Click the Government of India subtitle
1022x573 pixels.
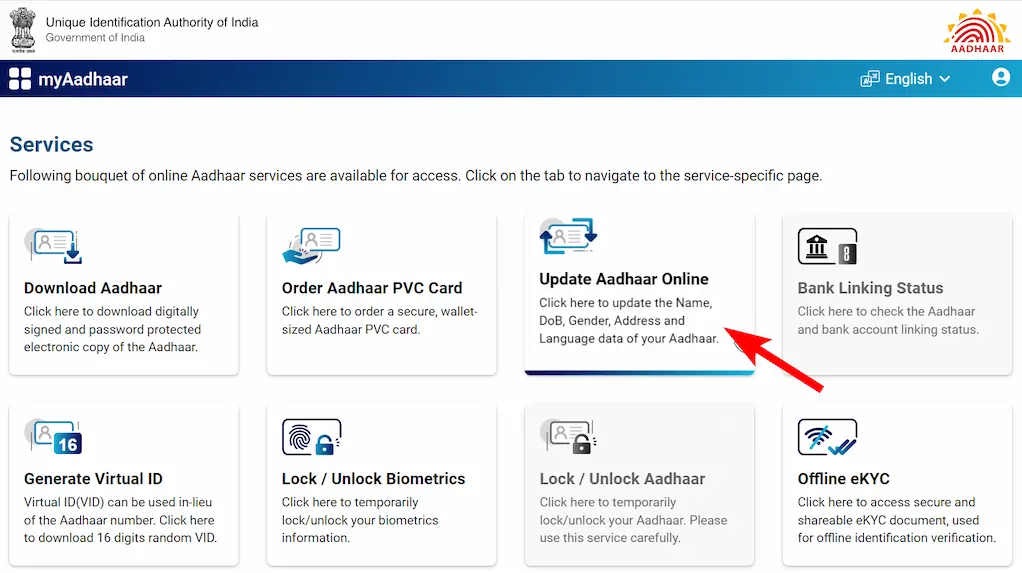pyautogui.click(x=95, y=38)
